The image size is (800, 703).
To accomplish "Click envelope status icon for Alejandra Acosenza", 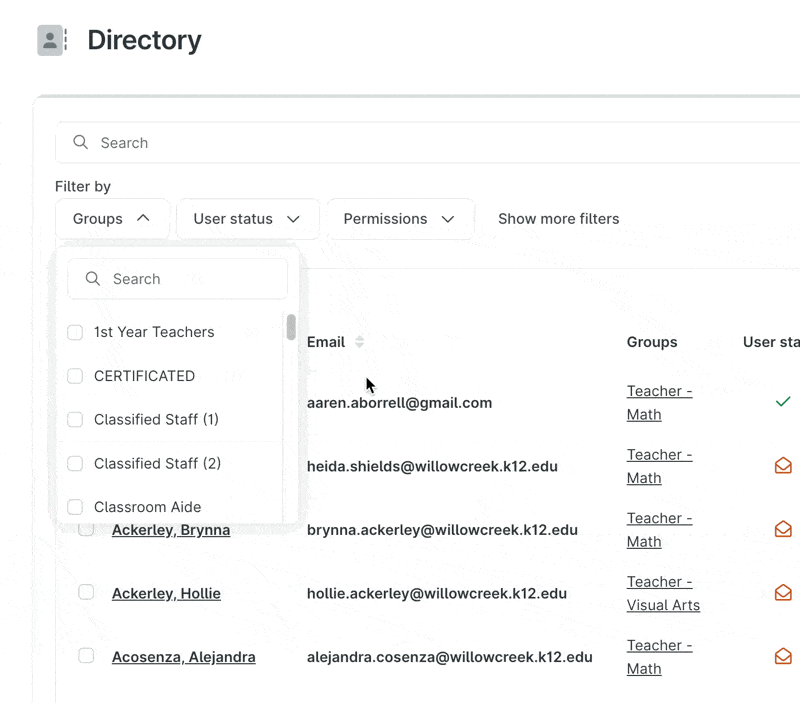I will coord(783,656).
